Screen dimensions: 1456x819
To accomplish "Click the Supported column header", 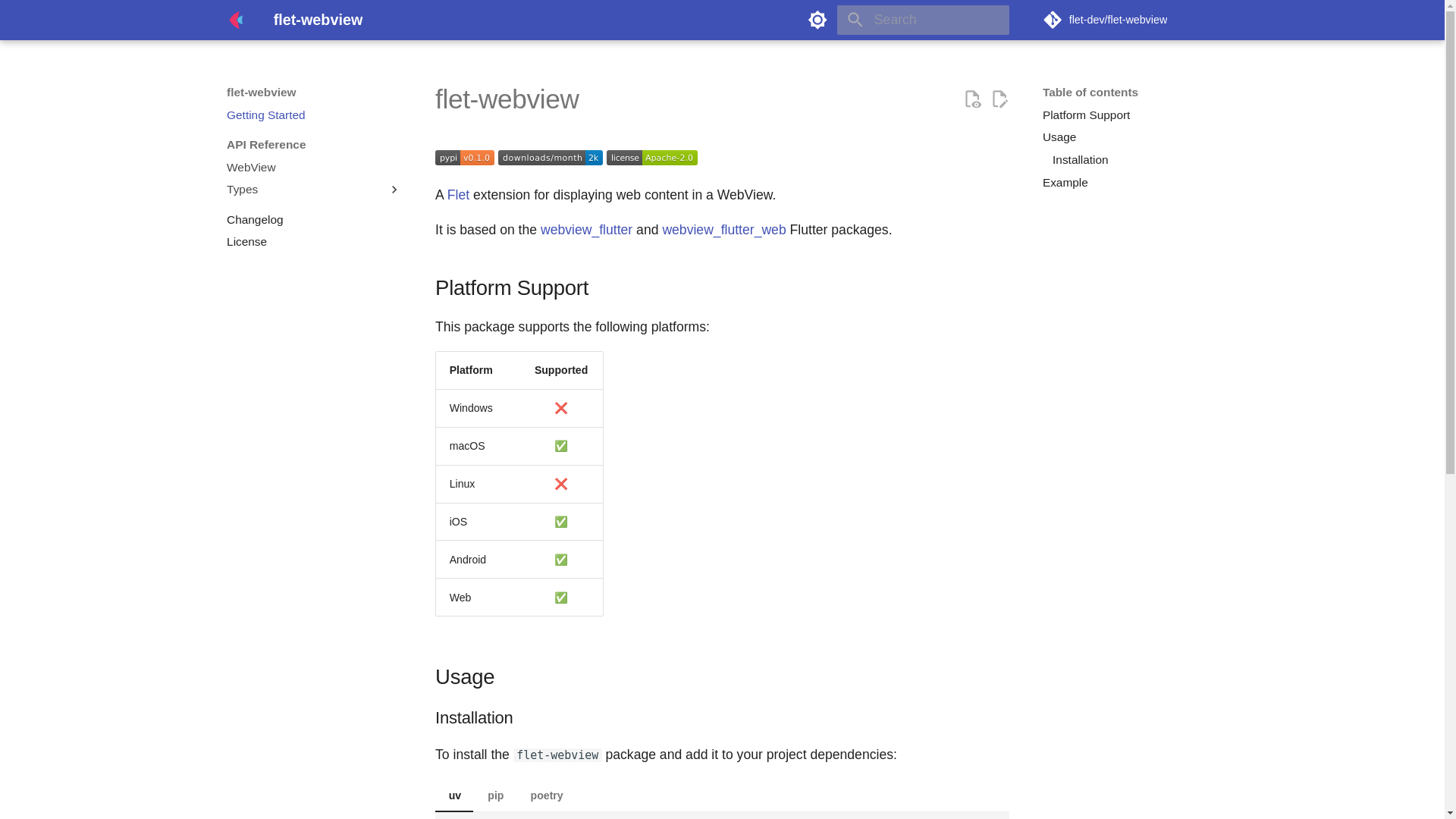I will 561,370.
